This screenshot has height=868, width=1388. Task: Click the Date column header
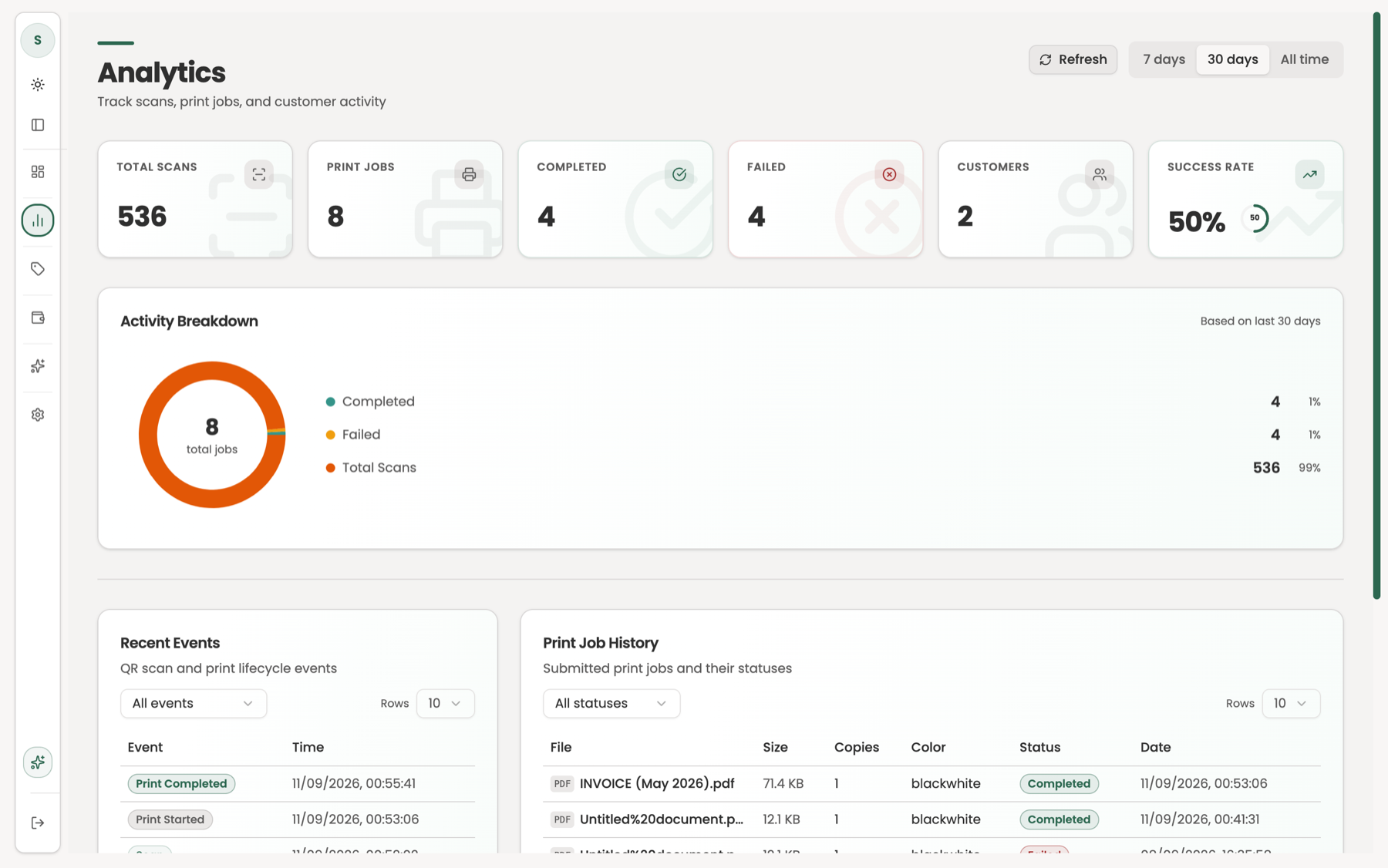pos(1155,747)
